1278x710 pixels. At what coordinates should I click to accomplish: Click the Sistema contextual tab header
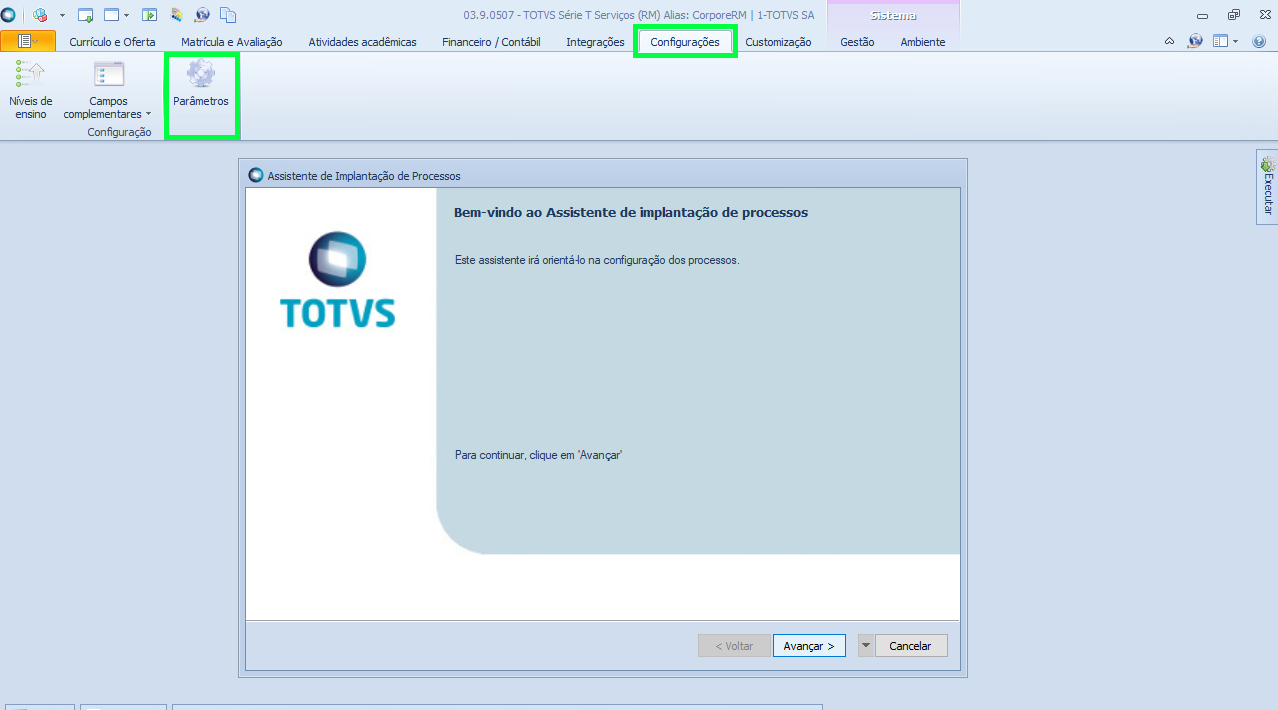point(893,16)
